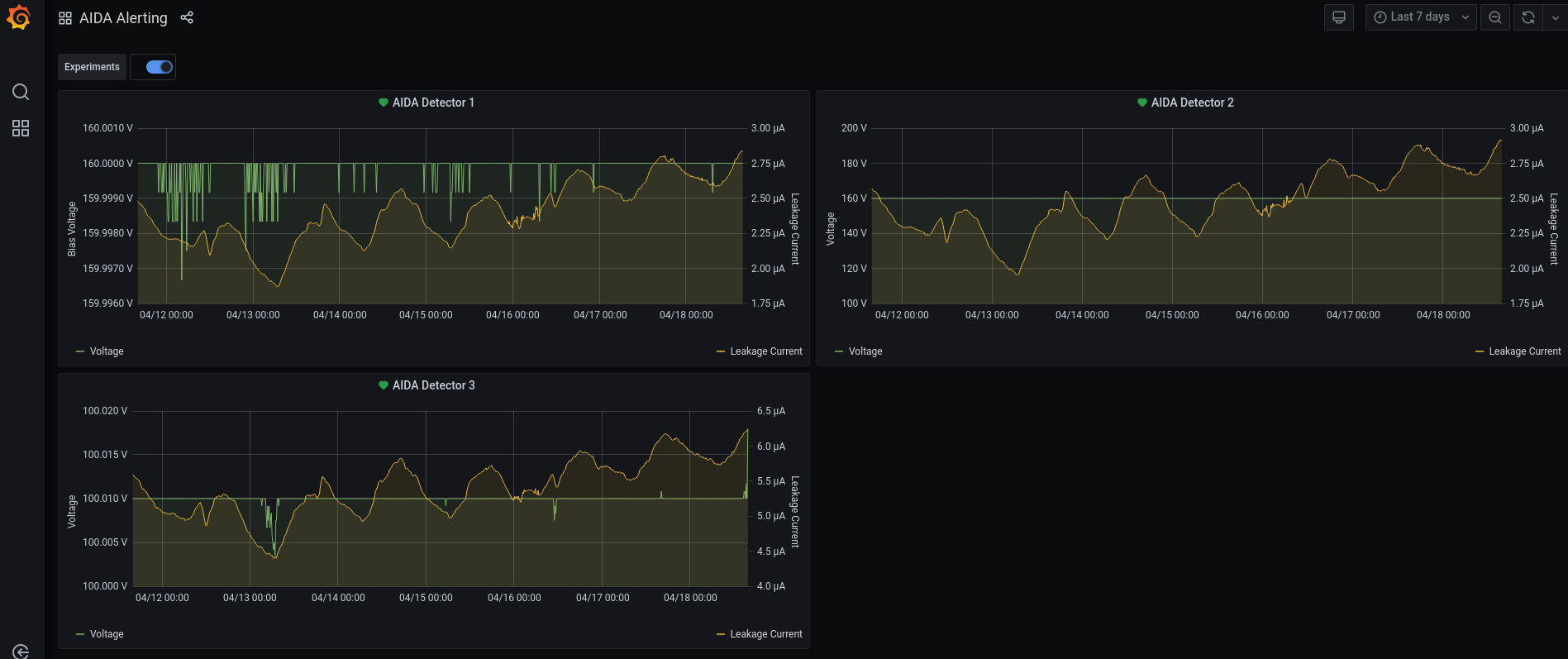Expand the refresh interval dropdown arrow
The image size is (1568, 659).
point(1555,17)
